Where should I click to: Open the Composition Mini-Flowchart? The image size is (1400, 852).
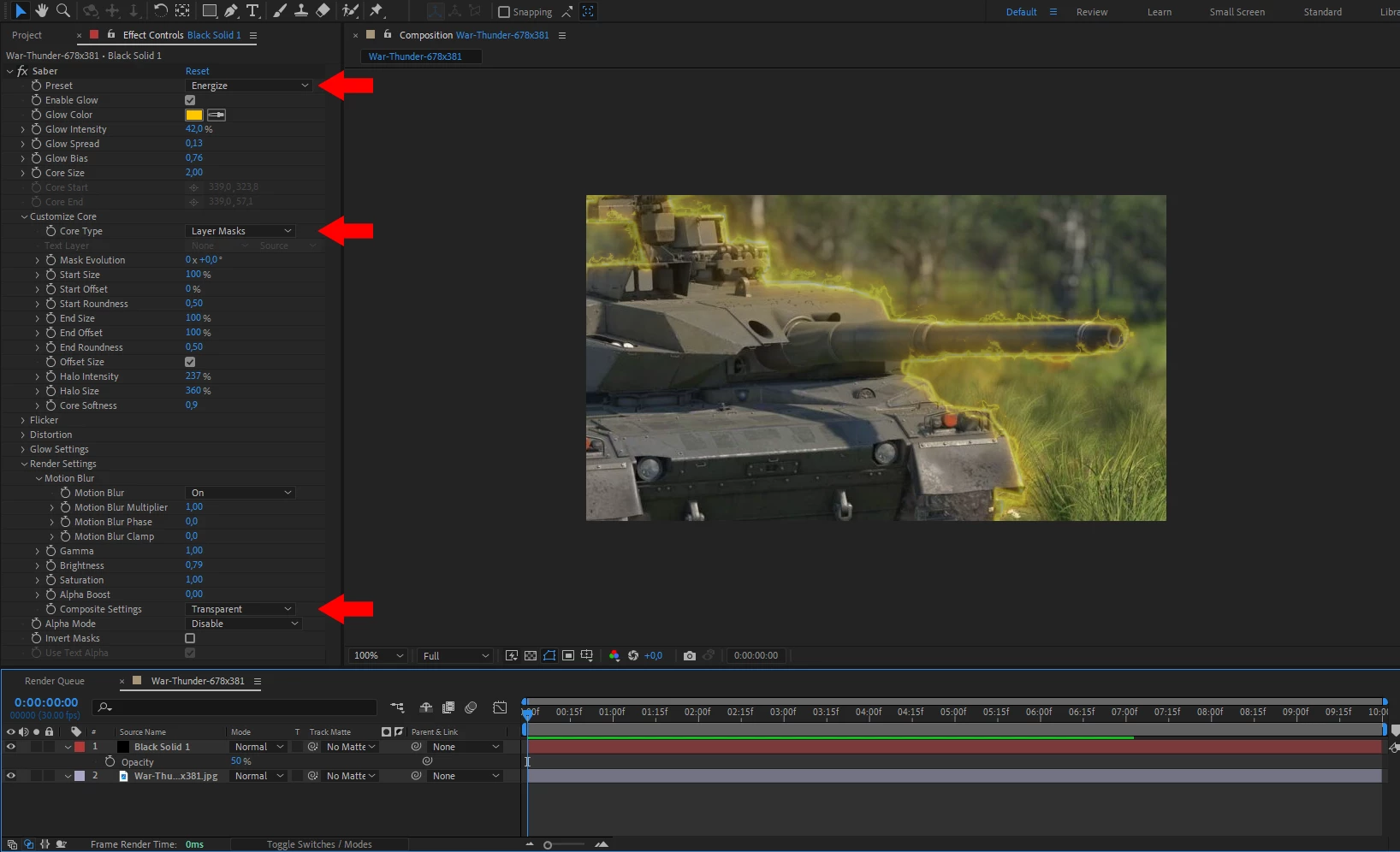[397, 707]
